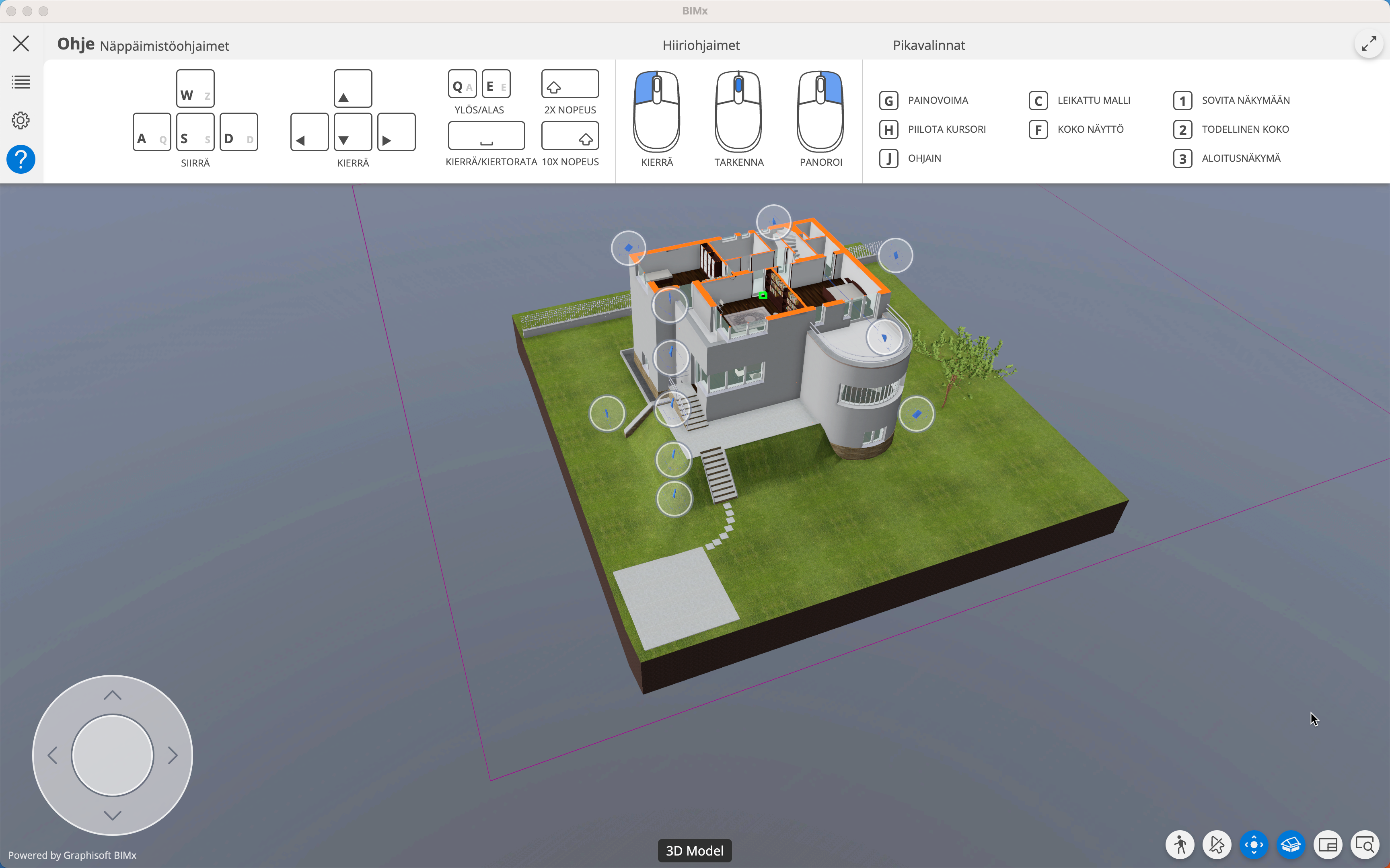Open the Powered by Graphisoft BIMx link
The height and width of the screenshot is (868, 1390).
pyautogui.click(x=72, y=855)
